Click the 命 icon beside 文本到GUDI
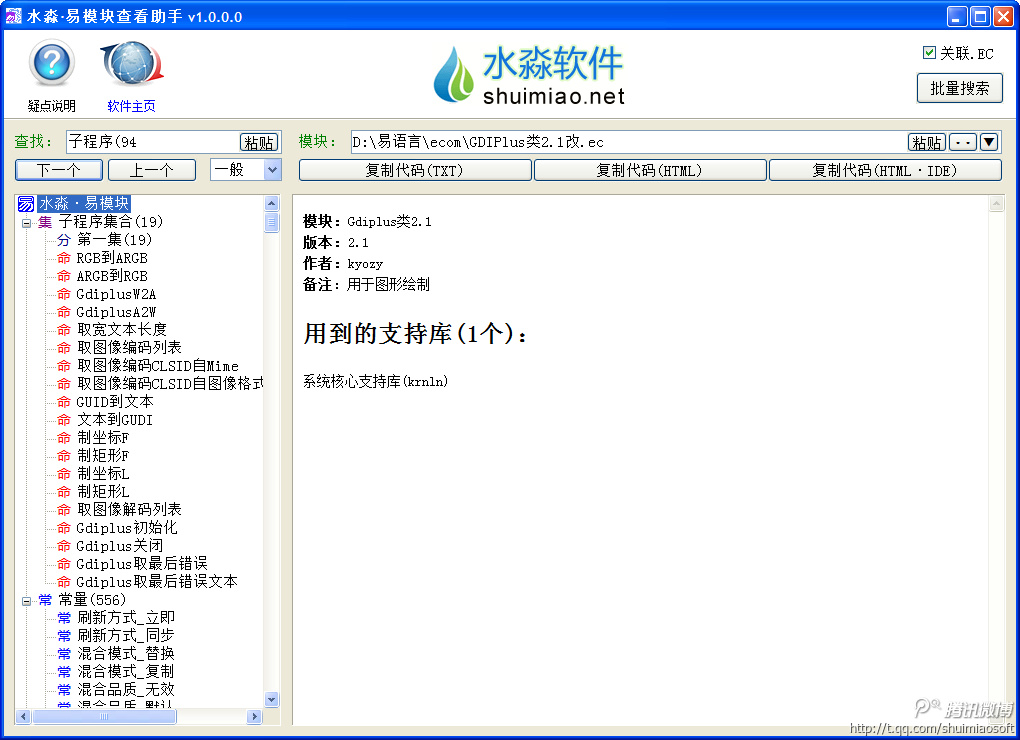1020x740 pixels. tap(63, 420)
